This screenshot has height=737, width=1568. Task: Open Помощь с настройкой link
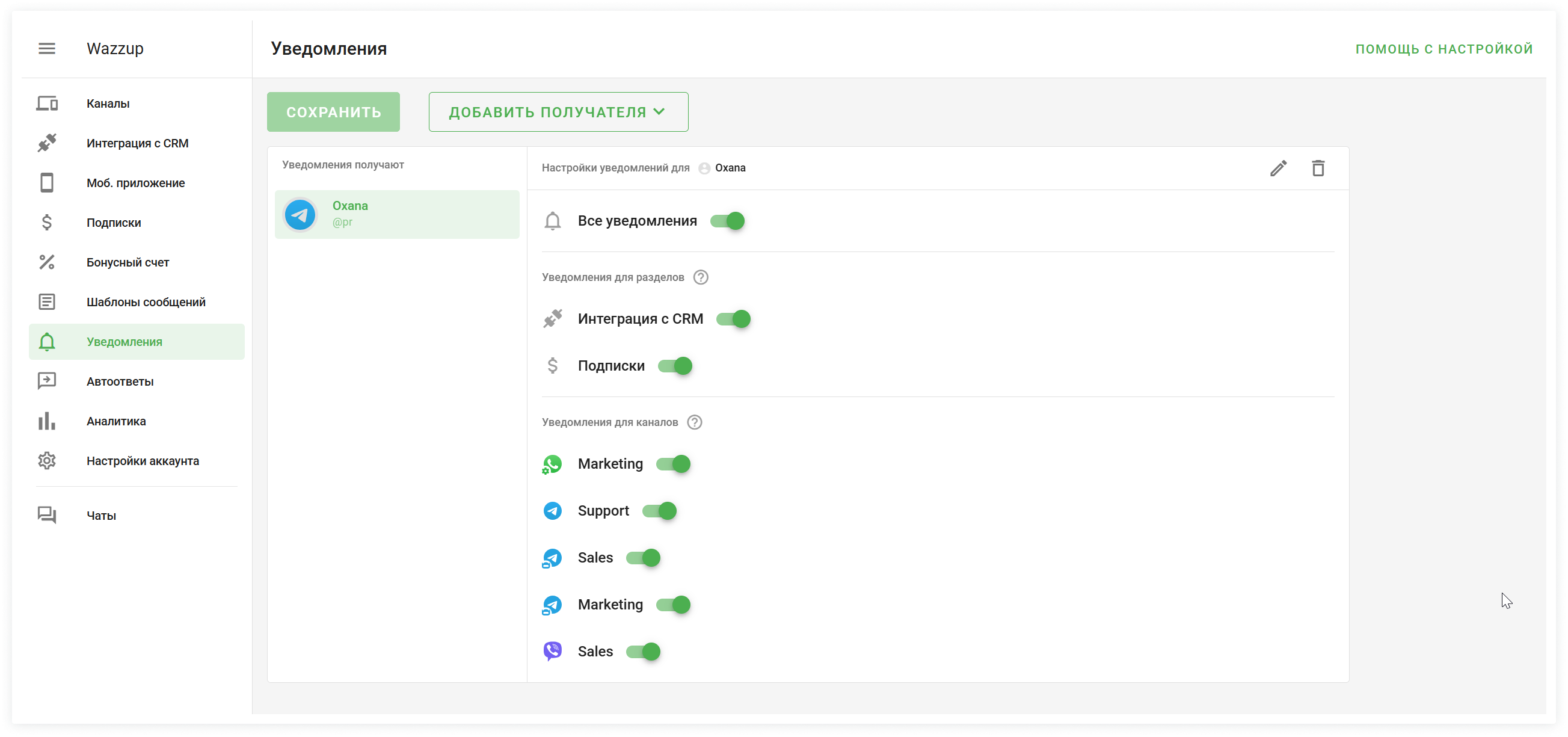point(1444,49)
